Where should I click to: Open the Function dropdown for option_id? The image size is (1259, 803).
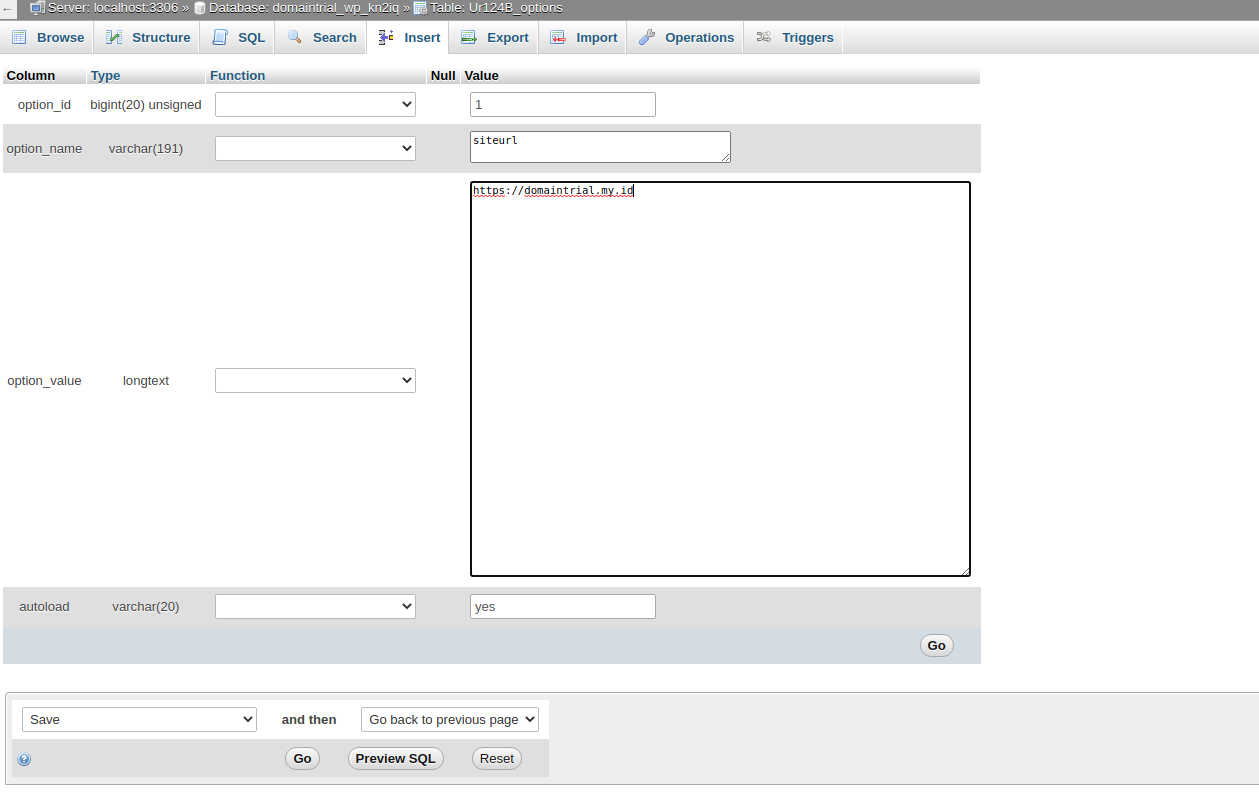[x=315, y=104]
